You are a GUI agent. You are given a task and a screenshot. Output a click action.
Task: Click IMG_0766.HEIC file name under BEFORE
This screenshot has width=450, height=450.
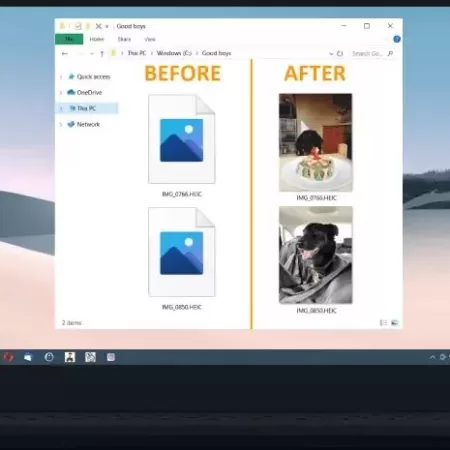click(182, 194)
